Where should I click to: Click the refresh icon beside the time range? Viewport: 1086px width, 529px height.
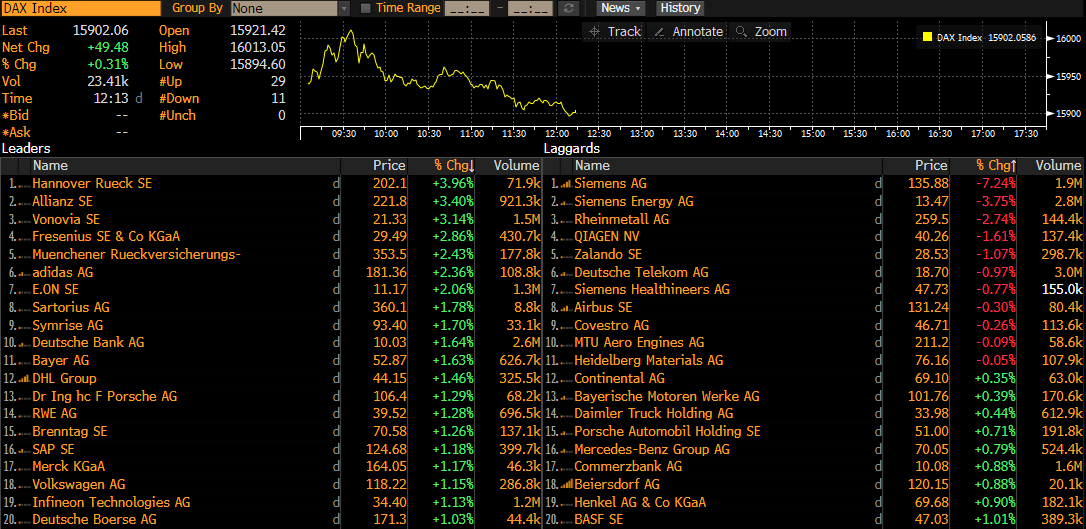tap(569, 8)
